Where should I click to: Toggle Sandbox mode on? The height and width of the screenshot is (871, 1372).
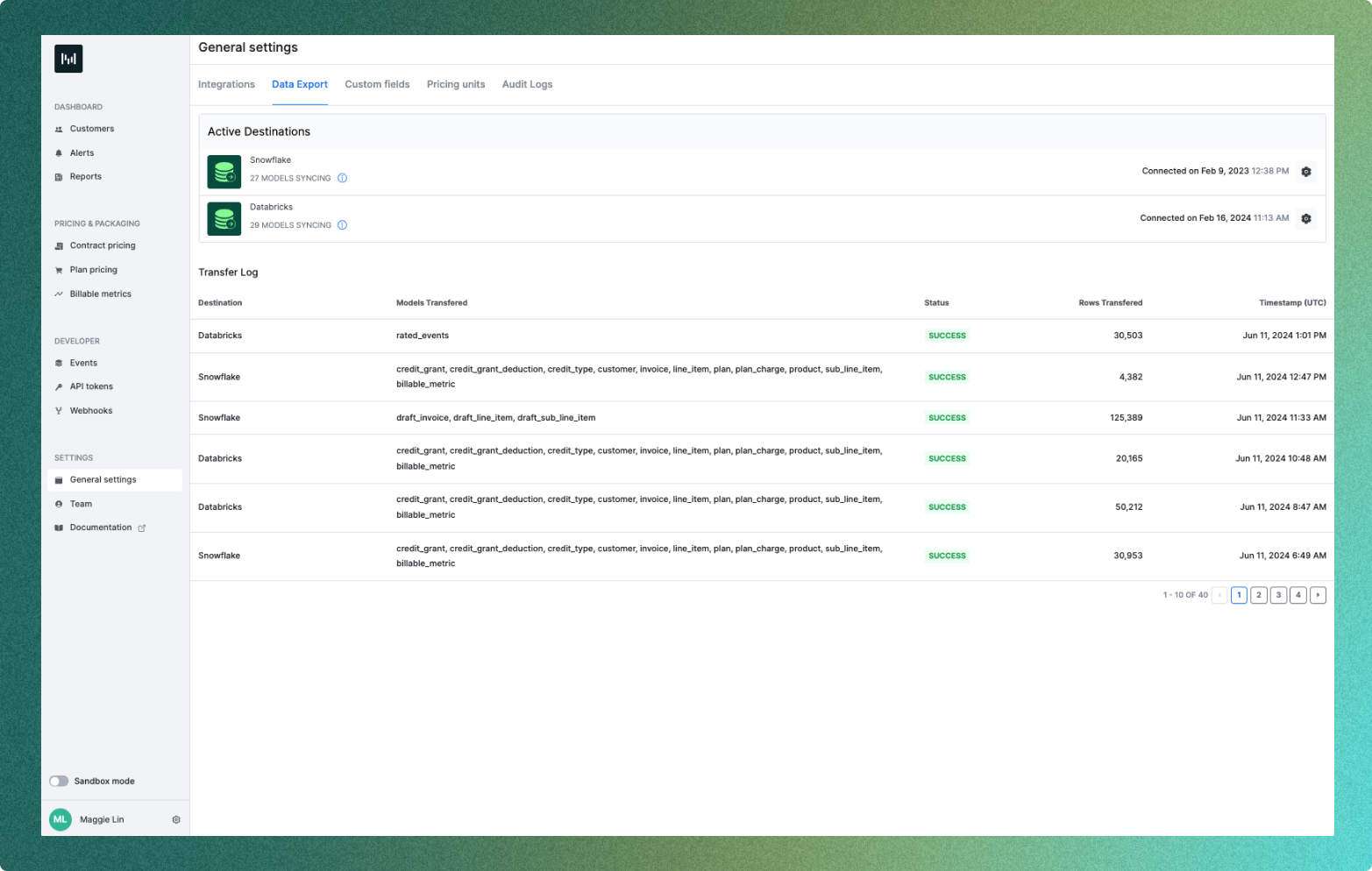pos(59,781)
